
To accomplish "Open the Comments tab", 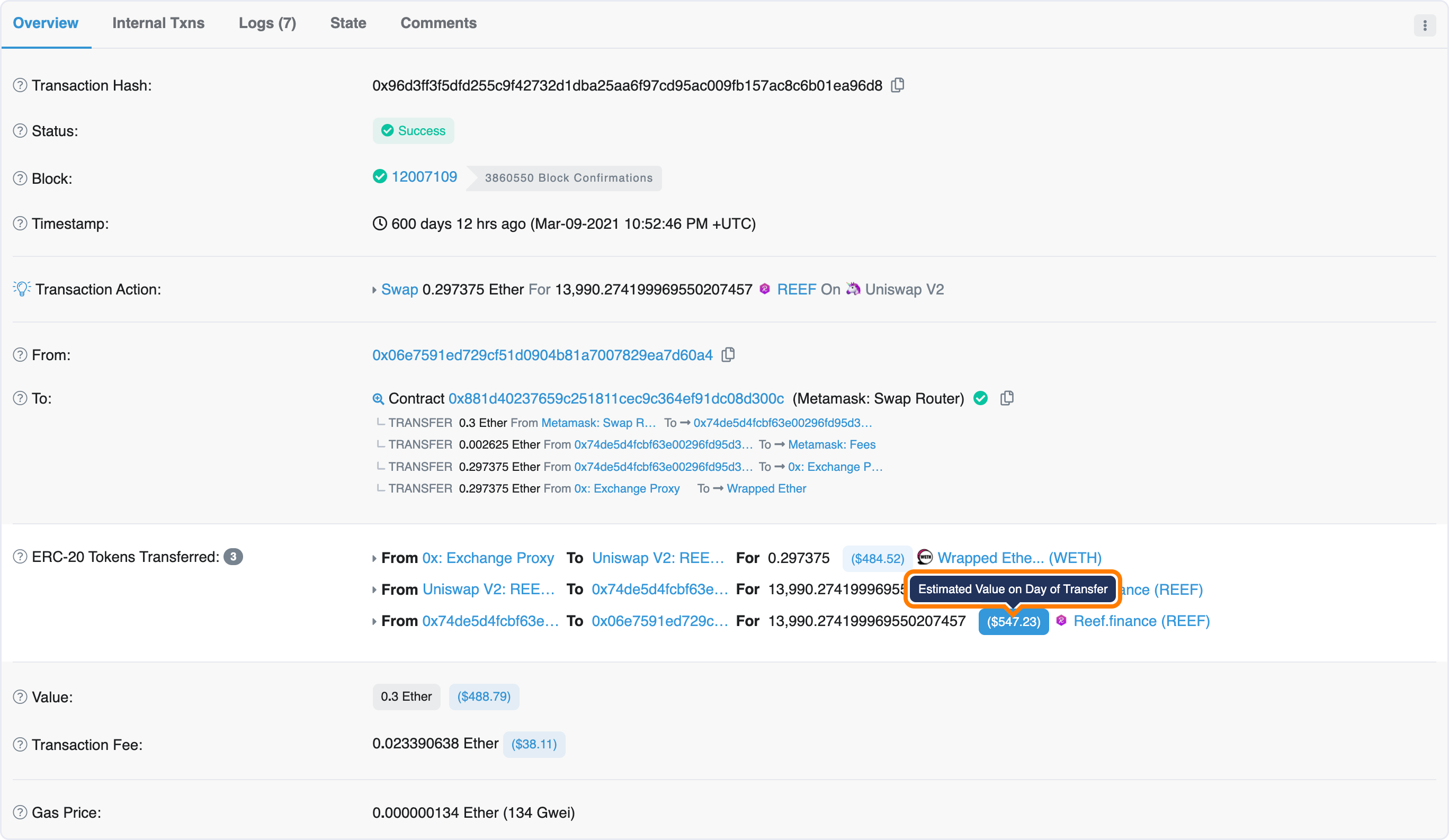I will pyautogui.click(x=438, y=23).
